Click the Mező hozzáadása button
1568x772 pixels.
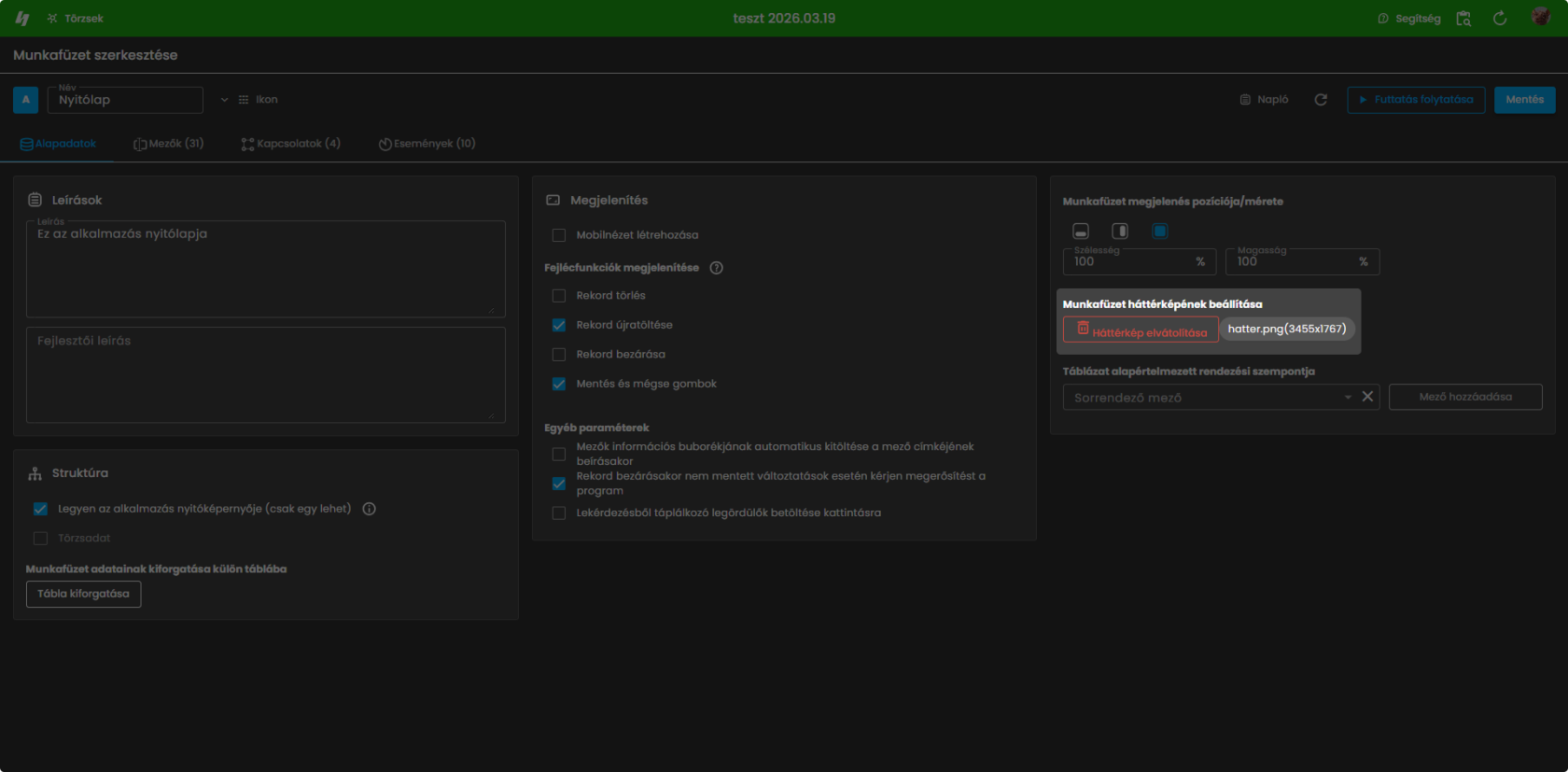coord(1465,397)
